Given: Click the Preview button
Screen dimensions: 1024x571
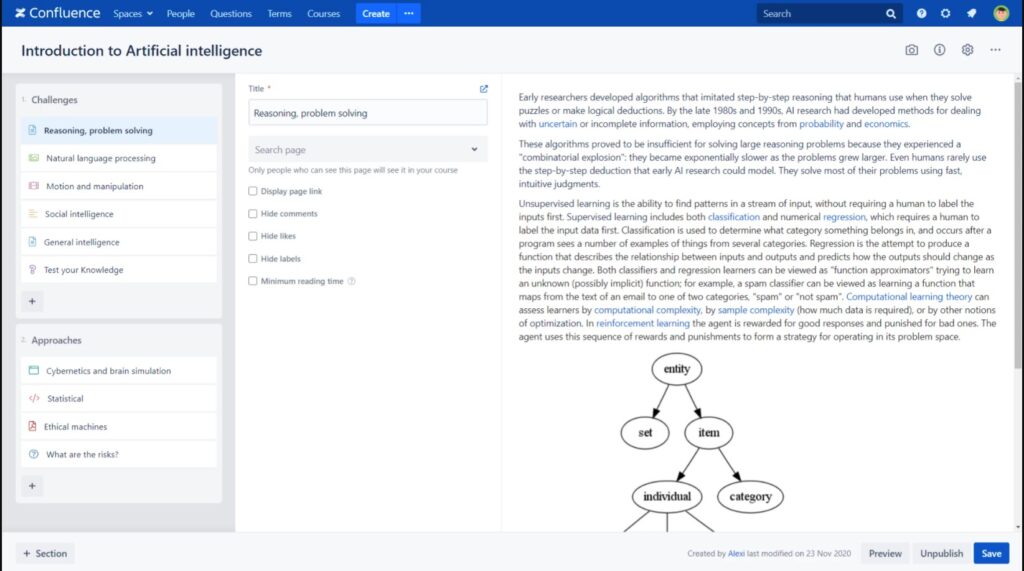Looking at the screenshot, I should (x=885, y=553).
